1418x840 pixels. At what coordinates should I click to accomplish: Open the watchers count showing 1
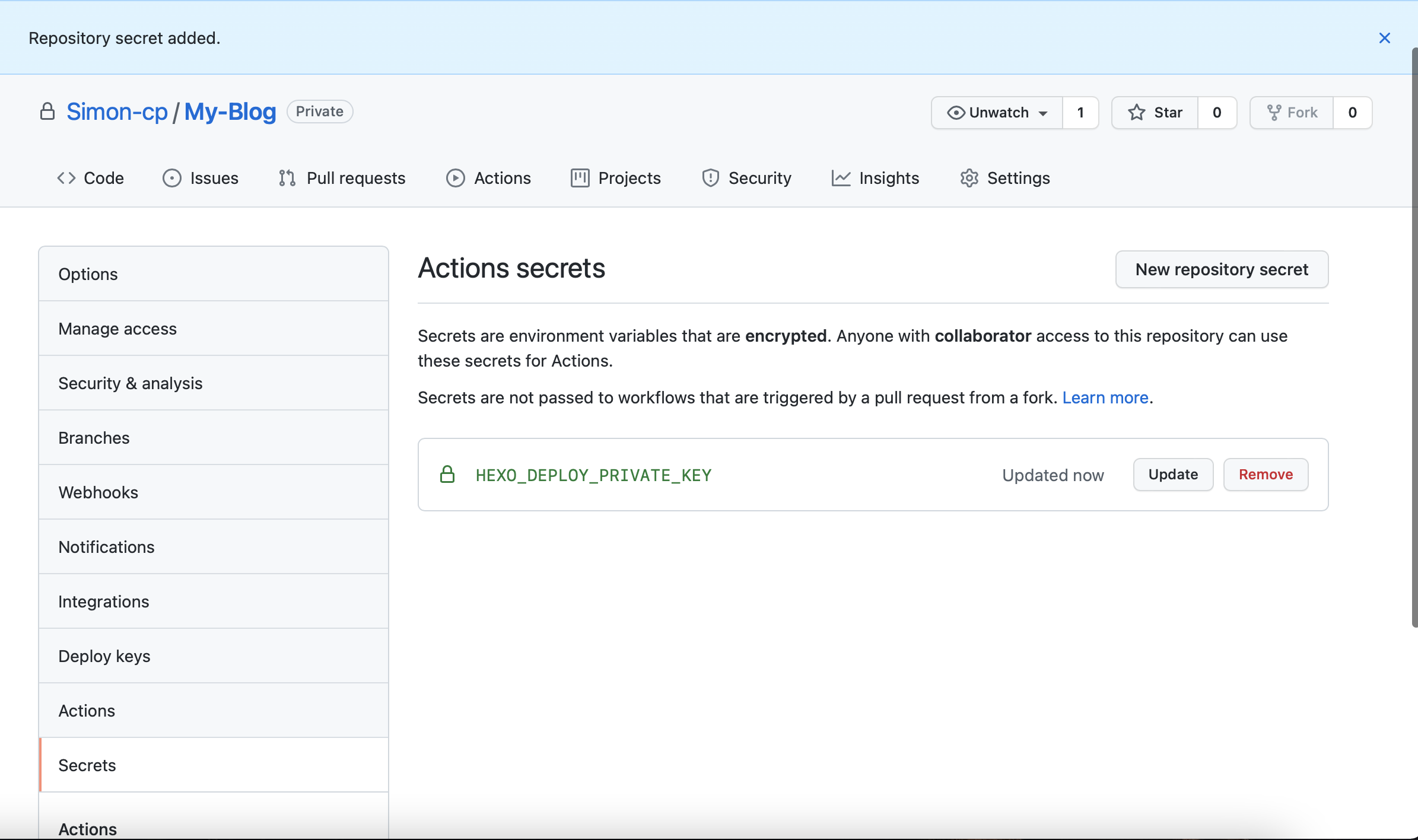pyautogui.click(x=1080, y=113)
